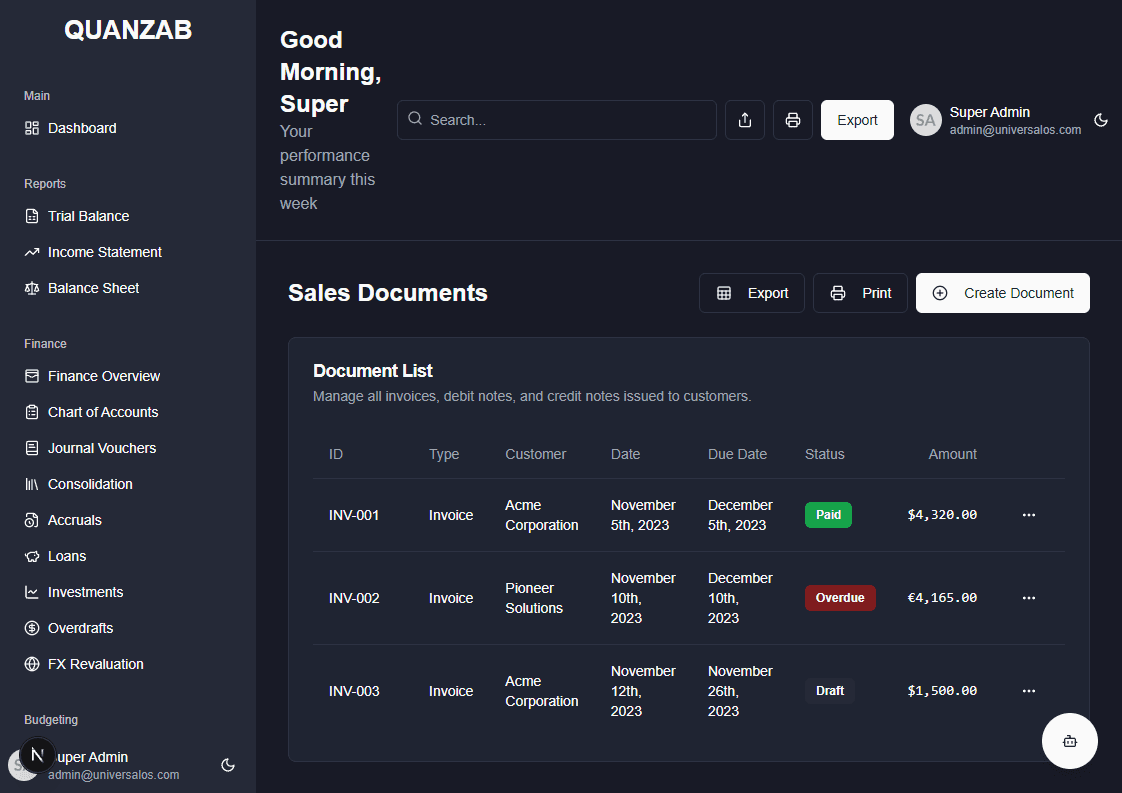Open Loans page
Image resolution: width=1122 pixels, height=793 pixels.
67,556
